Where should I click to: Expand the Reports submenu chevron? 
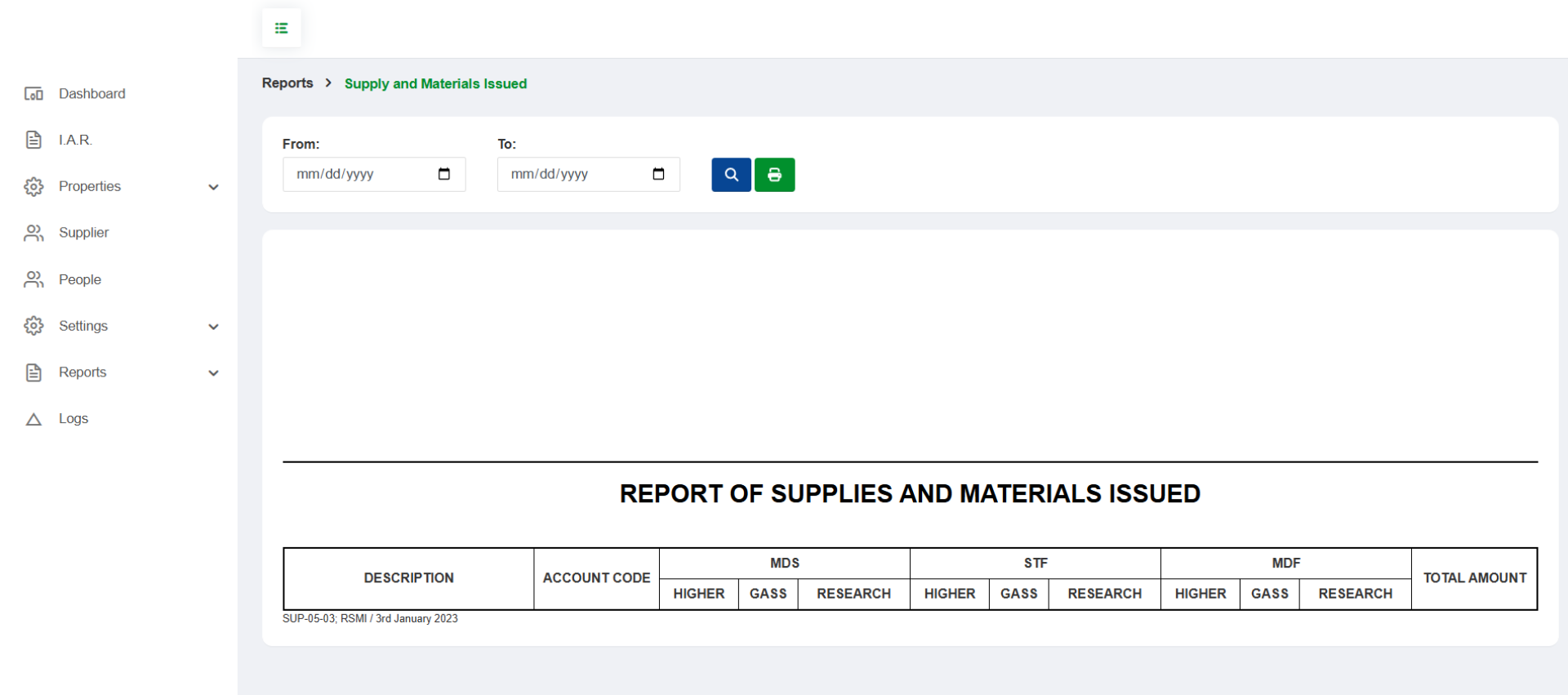tap(213, 373)
